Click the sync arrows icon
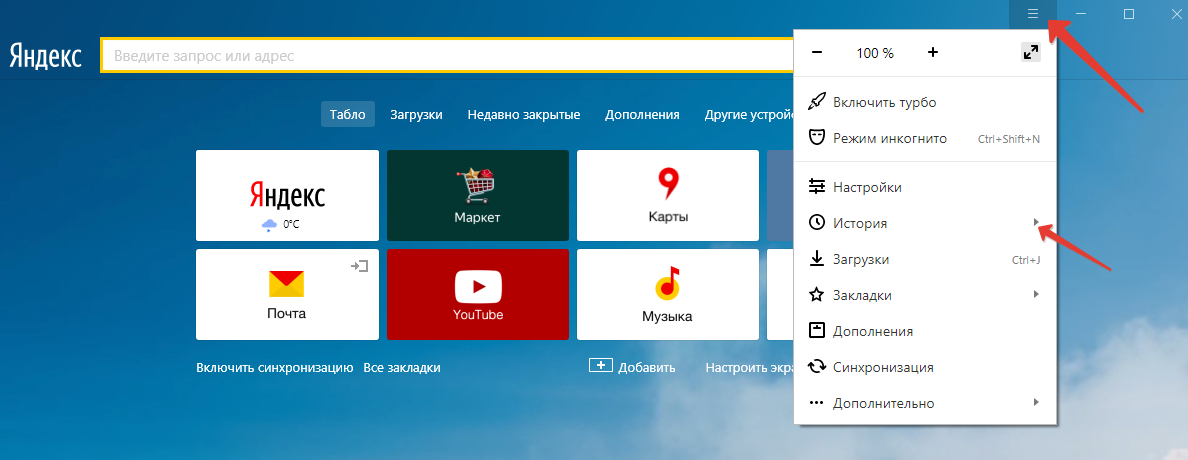Image resolution: width=1188 pixels, height=460 pixels. pyautogui.click(x=817, y=367)
